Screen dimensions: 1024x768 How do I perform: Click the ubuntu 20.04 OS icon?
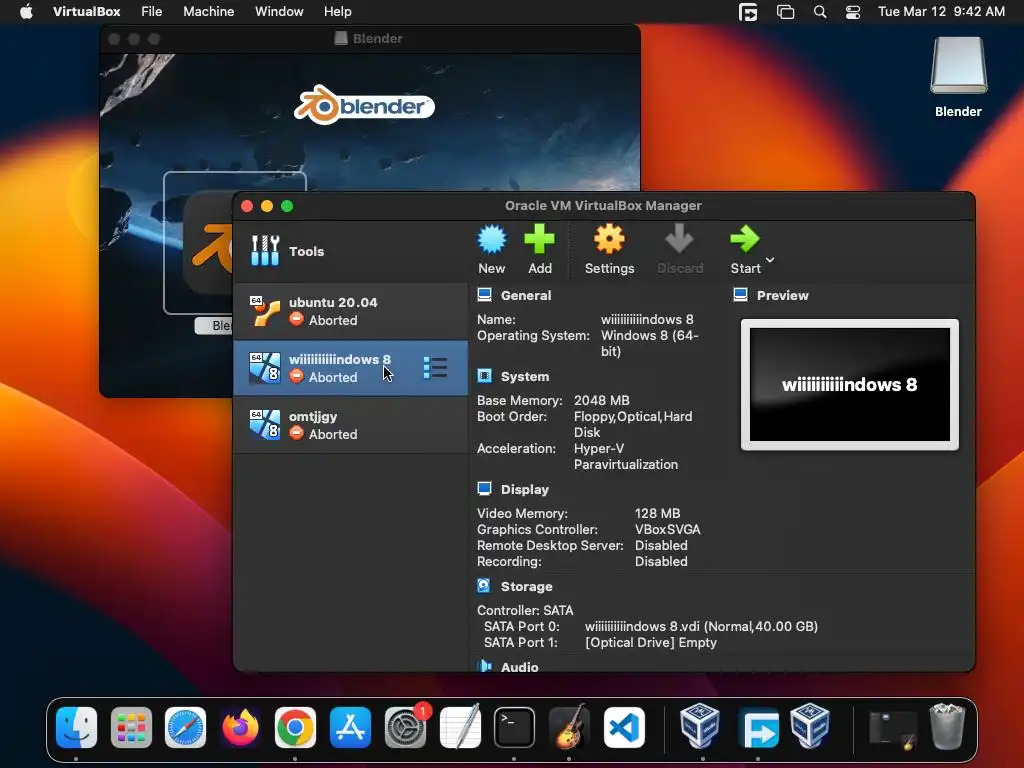[264, 311]
